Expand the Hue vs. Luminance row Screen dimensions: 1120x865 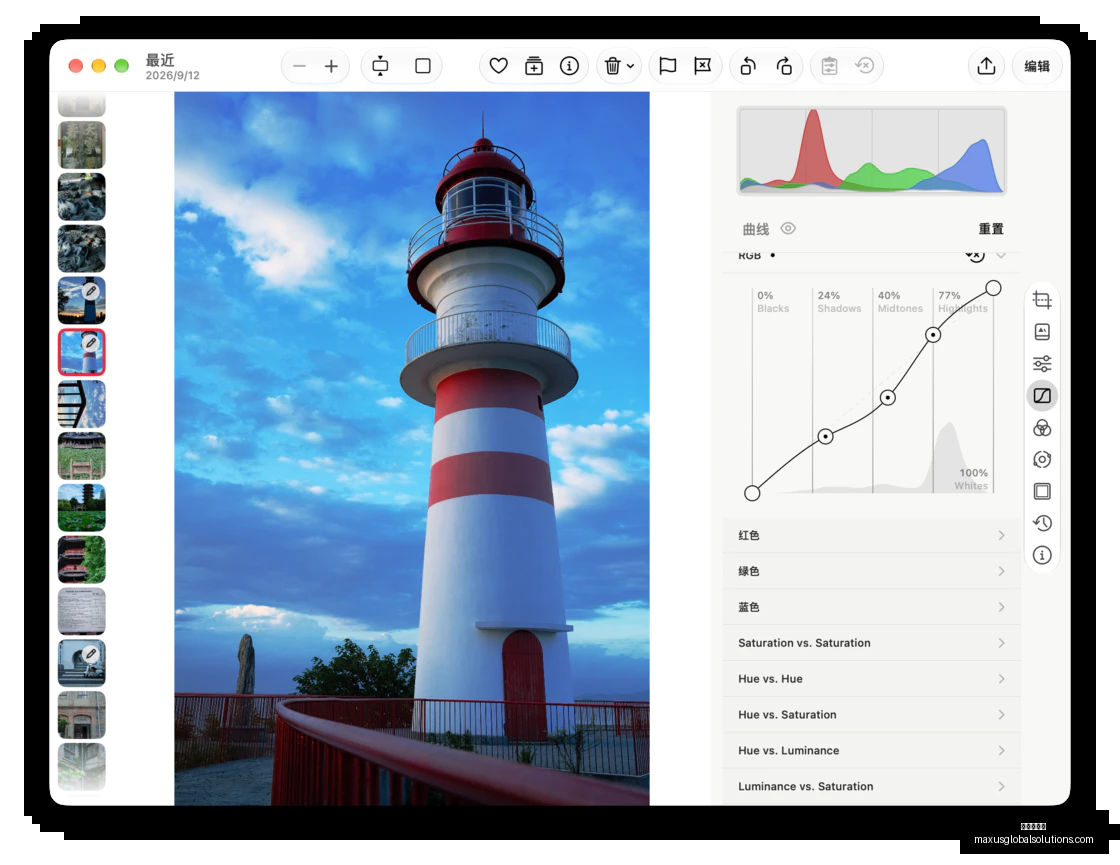click(x=871, y=751)
